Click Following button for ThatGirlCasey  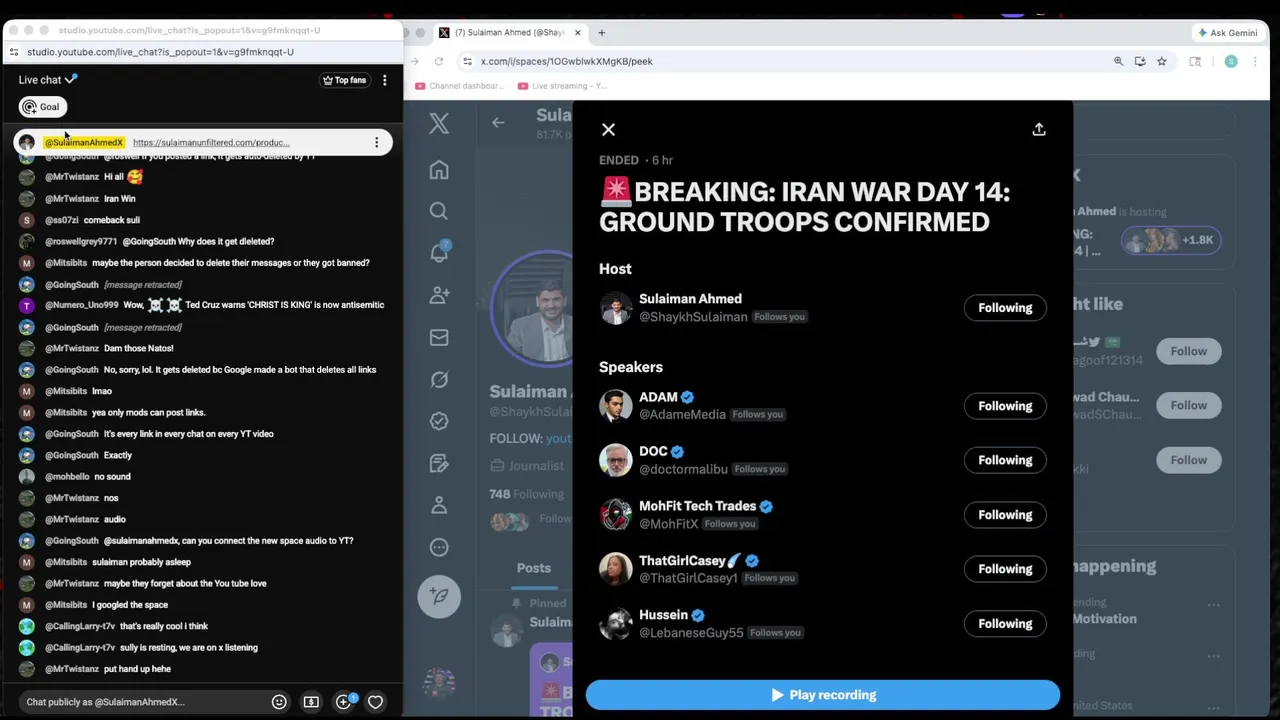tap(1005, 569)
